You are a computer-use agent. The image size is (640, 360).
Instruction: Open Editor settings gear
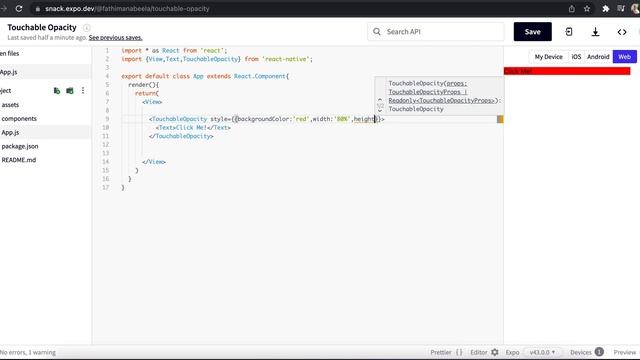pyautogui.click(x=495, y=352)
